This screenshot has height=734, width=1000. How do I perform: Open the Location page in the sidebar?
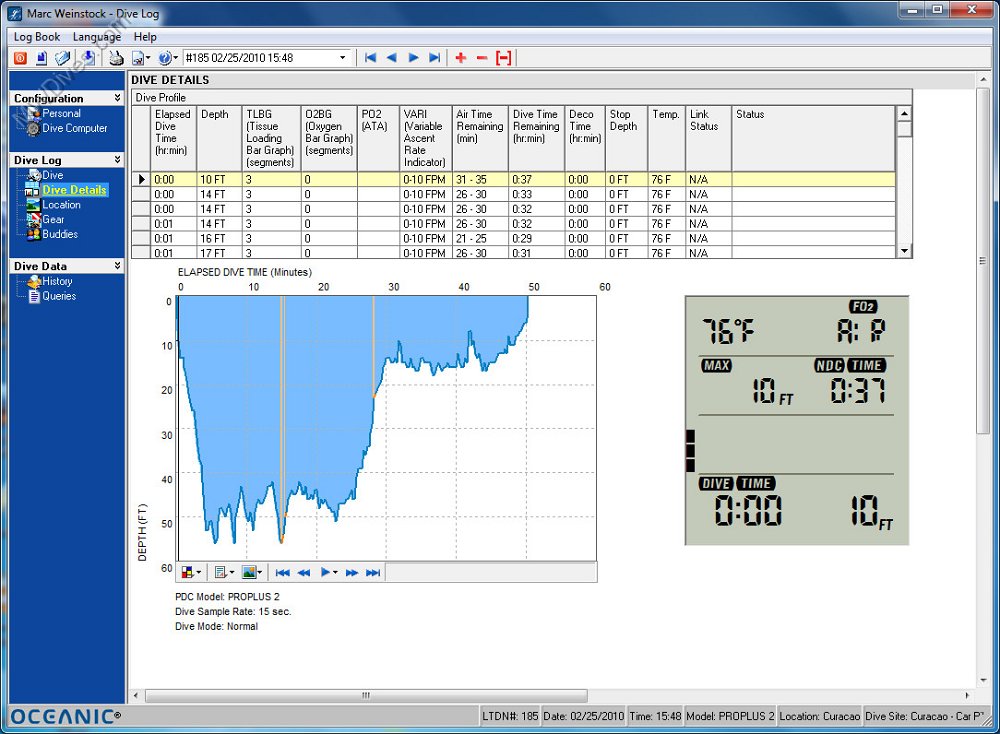(x=61, y=205)
